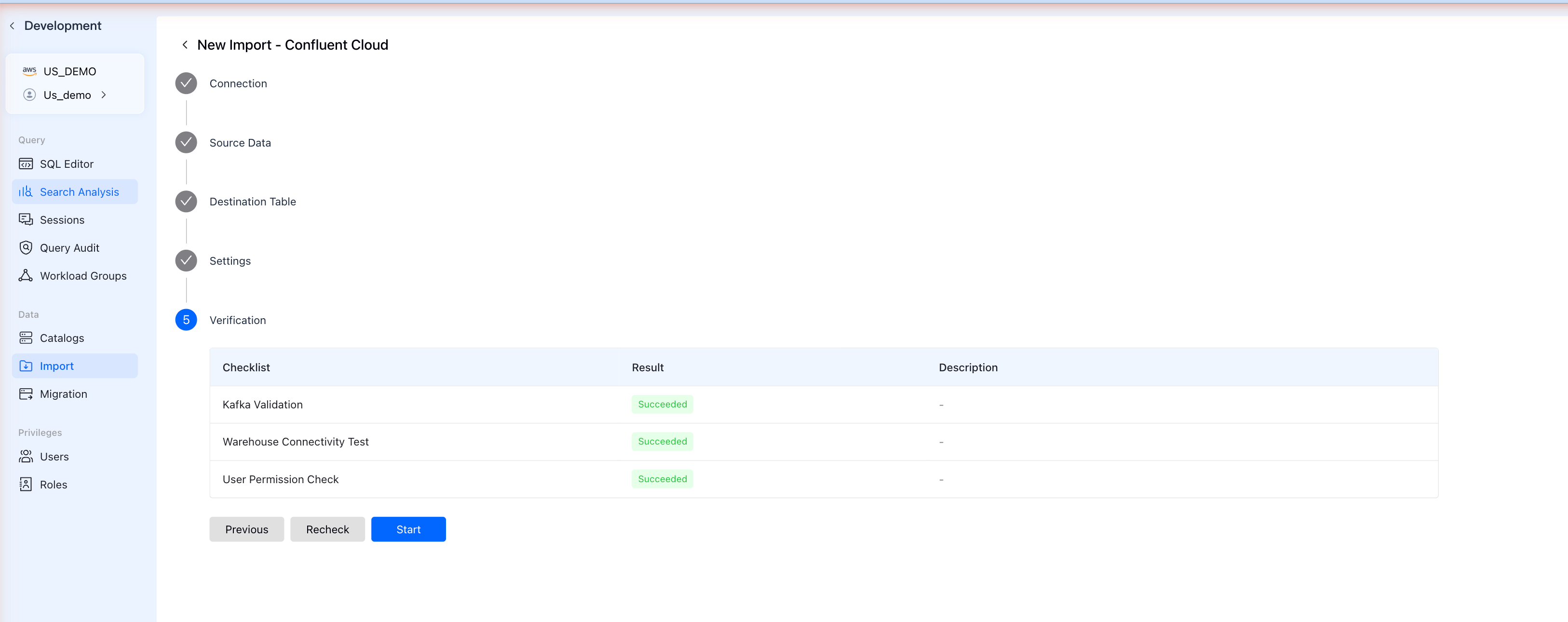Click the Migration icon in sidebar
1568x622 pixels.
click(26, 394)
